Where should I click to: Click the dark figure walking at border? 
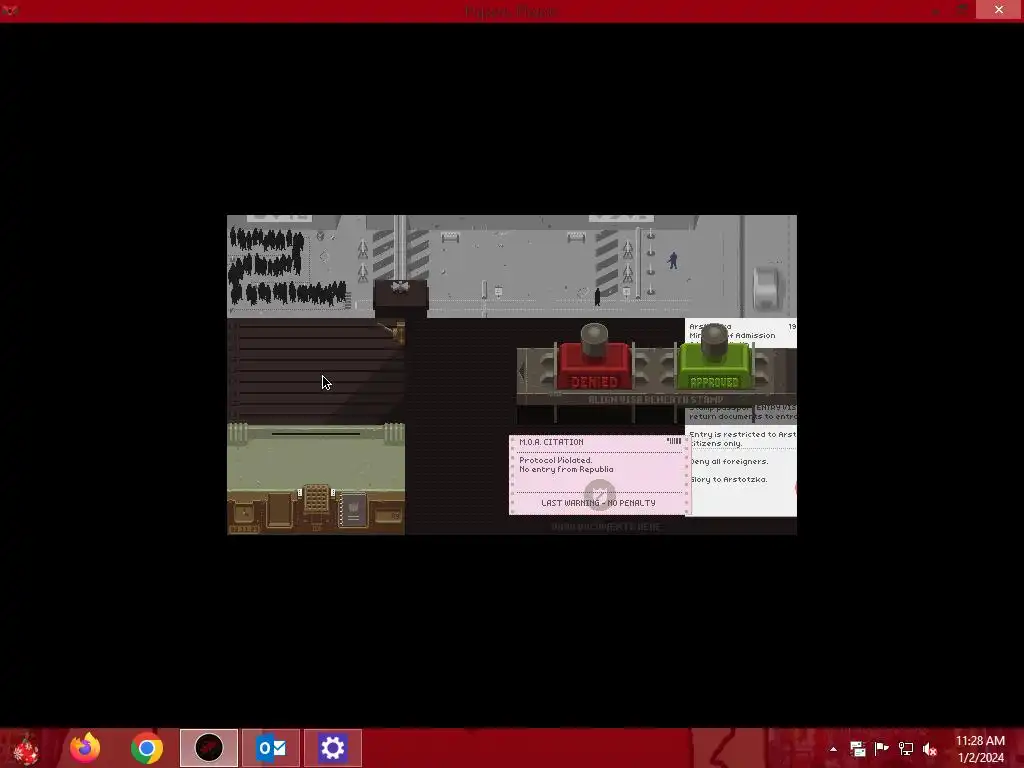(598, 297)
